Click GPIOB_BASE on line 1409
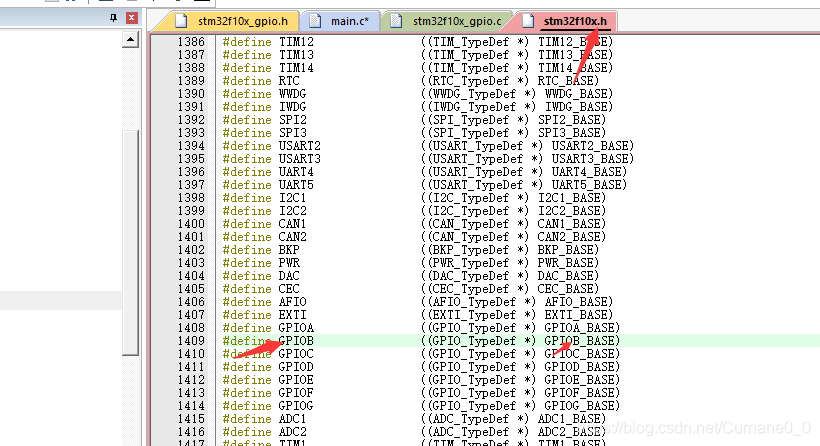This screenshot has height=446, width=820. coord(579,341)
